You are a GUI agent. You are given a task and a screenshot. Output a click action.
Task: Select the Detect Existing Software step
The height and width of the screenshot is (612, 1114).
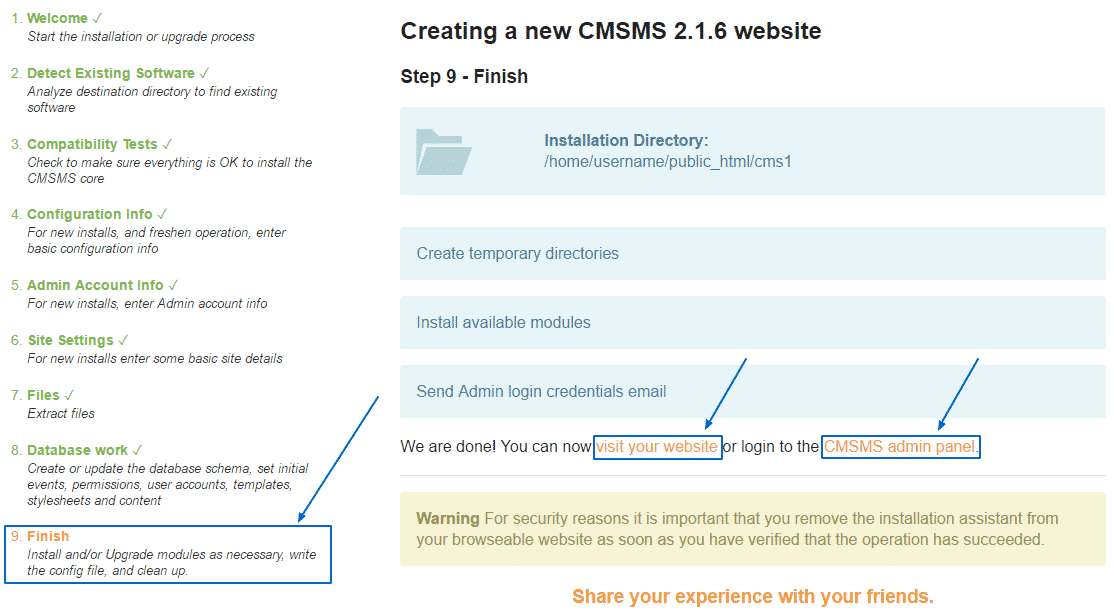point(110,73)
